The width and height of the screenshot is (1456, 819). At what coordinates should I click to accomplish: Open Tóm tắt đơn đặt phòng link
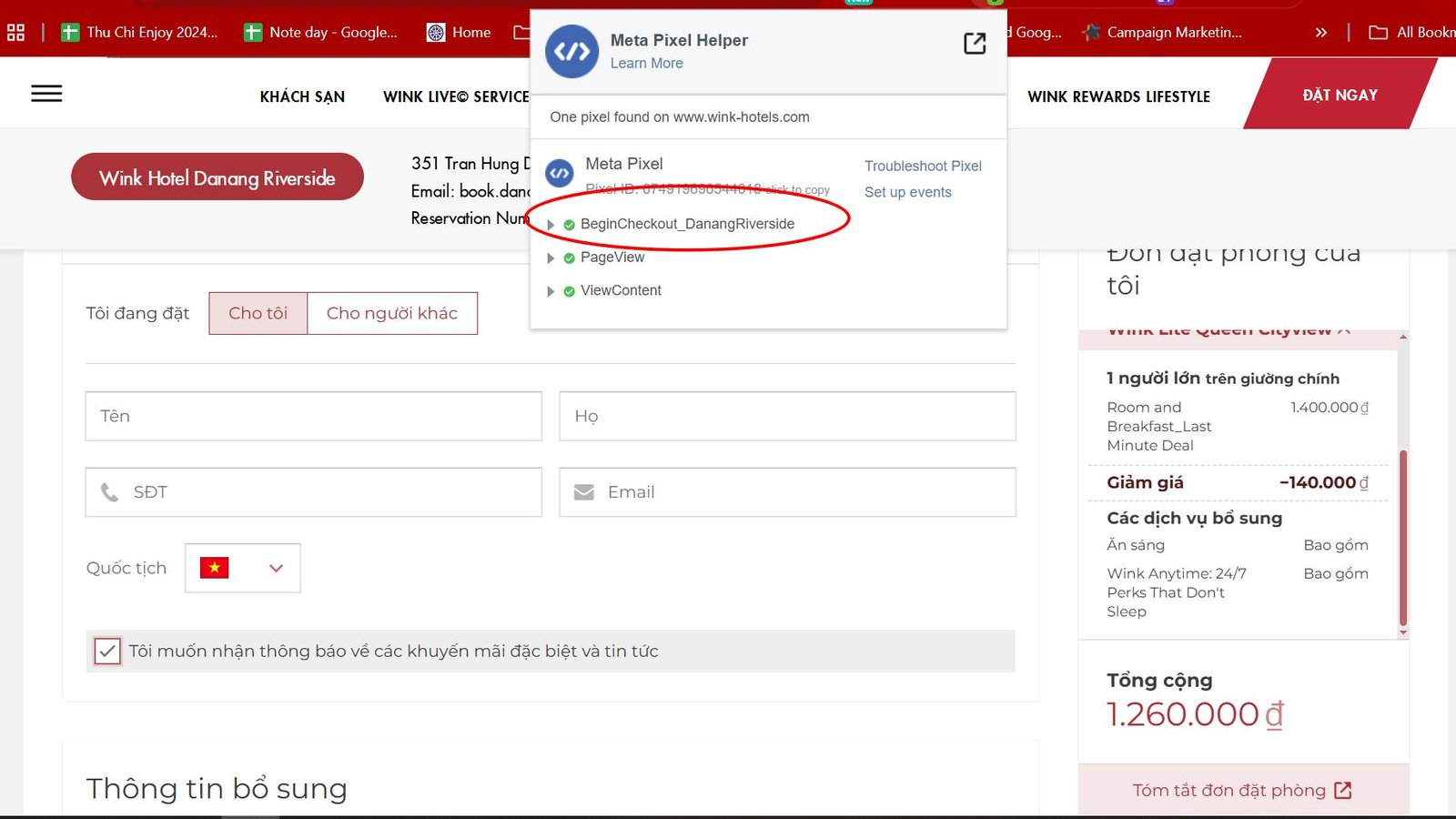[x=1228, y=790]
